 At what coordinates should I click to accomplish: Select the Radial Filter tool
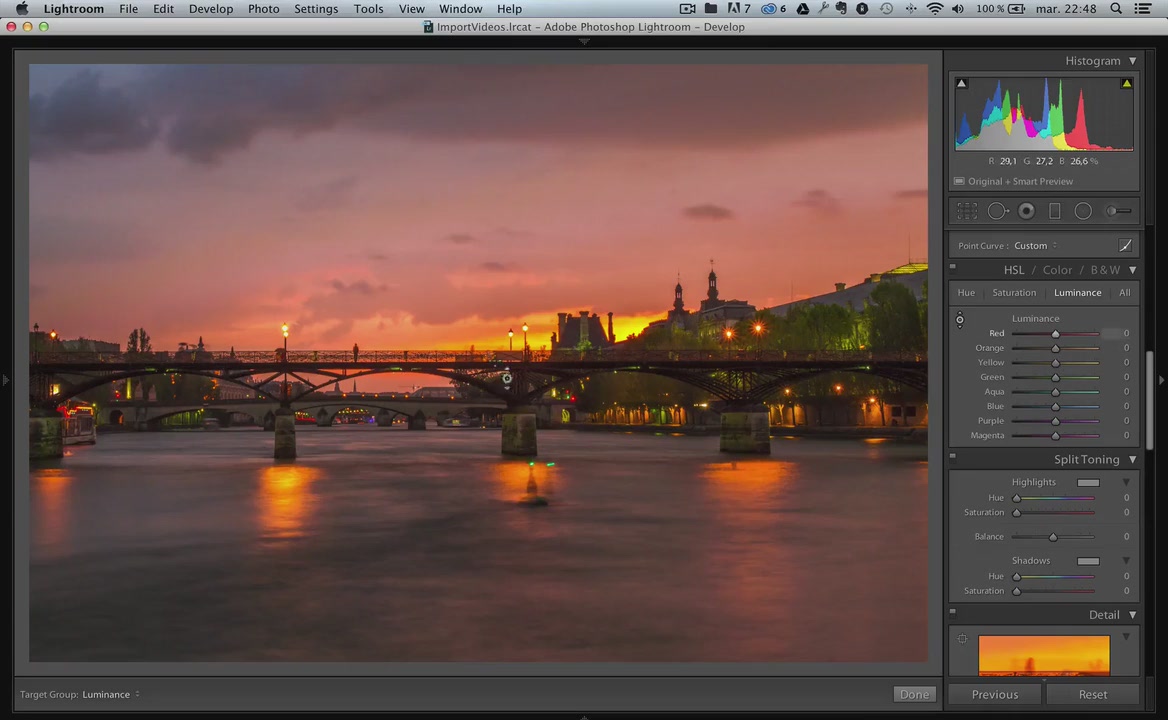click(1083, 211)
